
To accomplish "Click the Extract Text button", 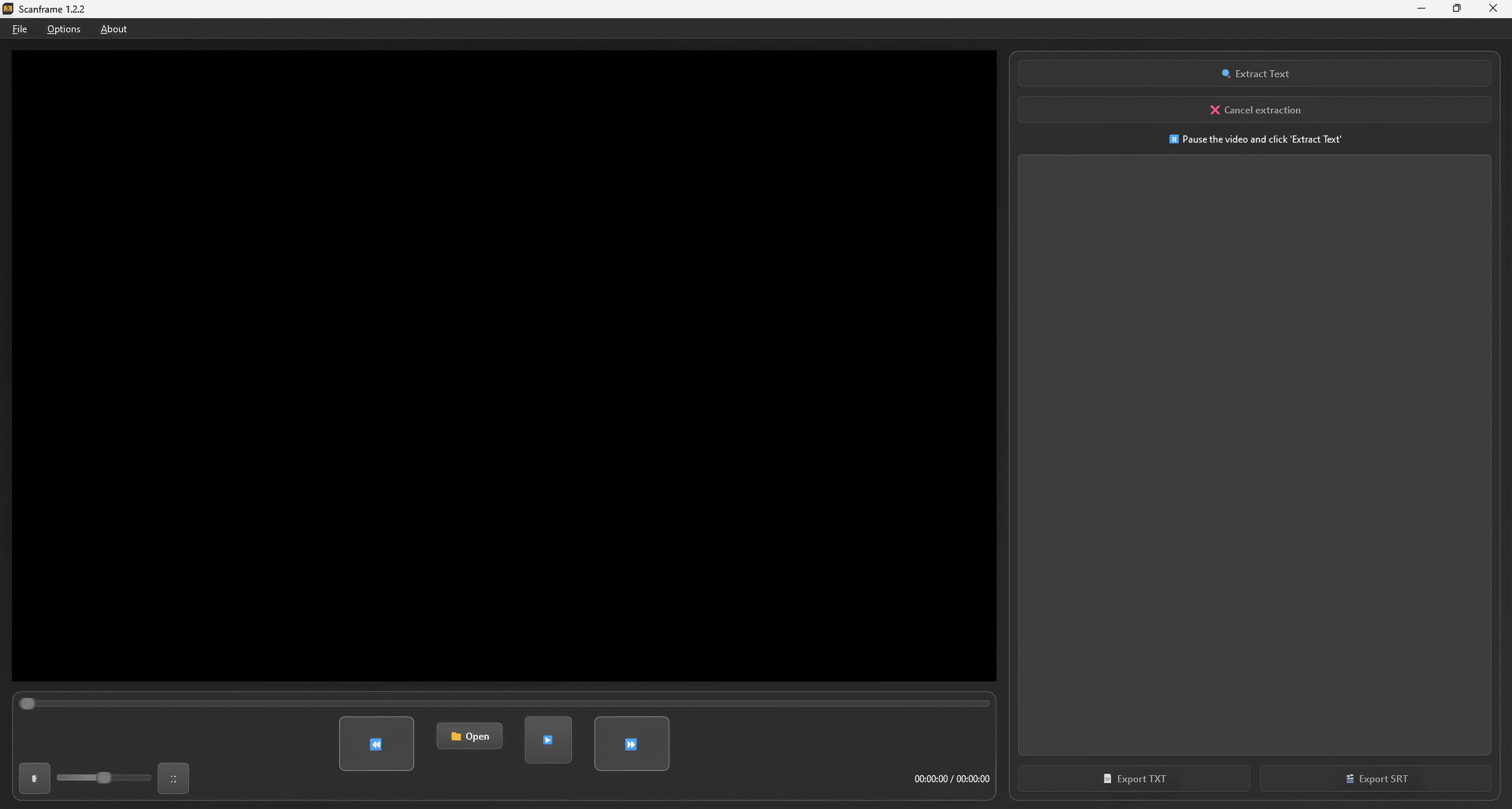I will 1254,74.
